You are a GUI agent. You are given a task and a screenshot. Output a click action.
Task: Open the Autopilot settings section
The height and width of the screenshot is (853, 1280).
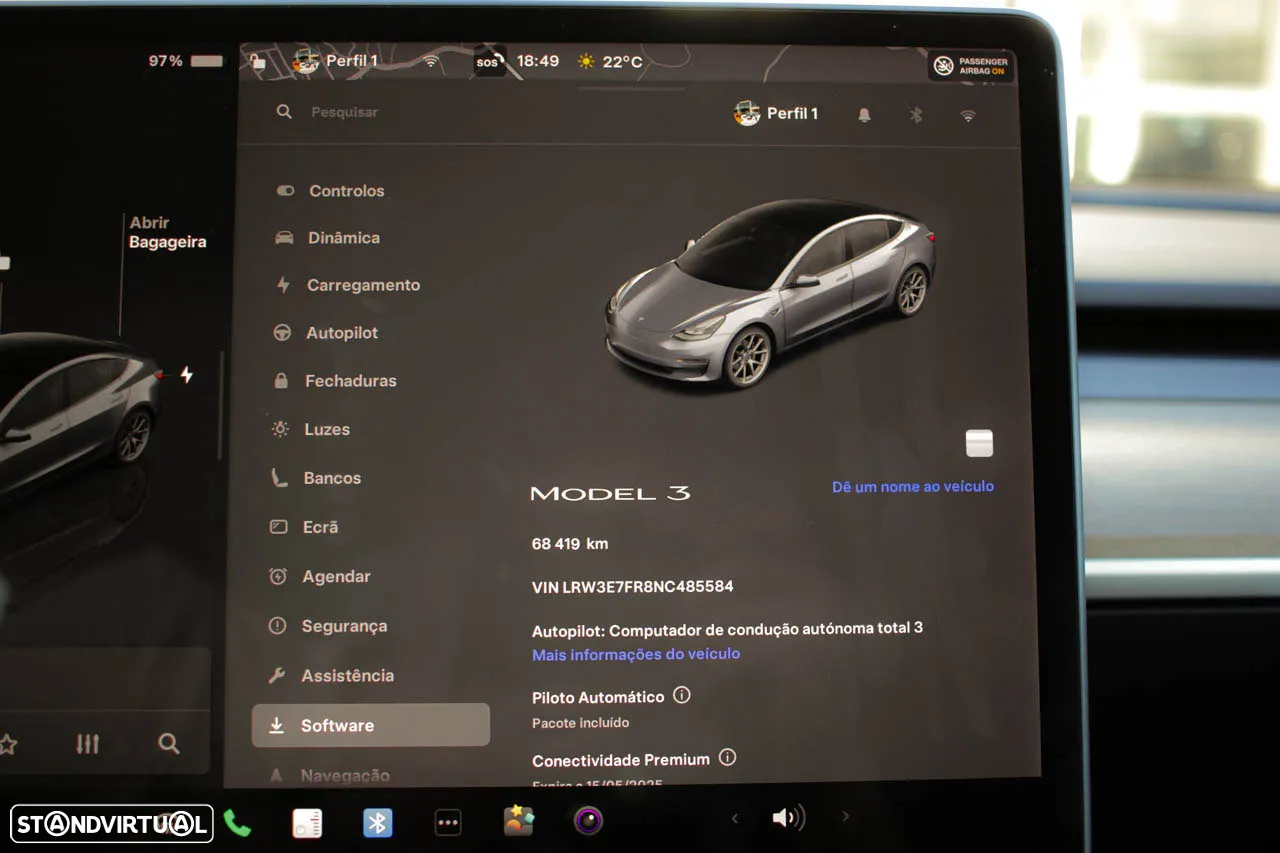(x=326, y=333)
